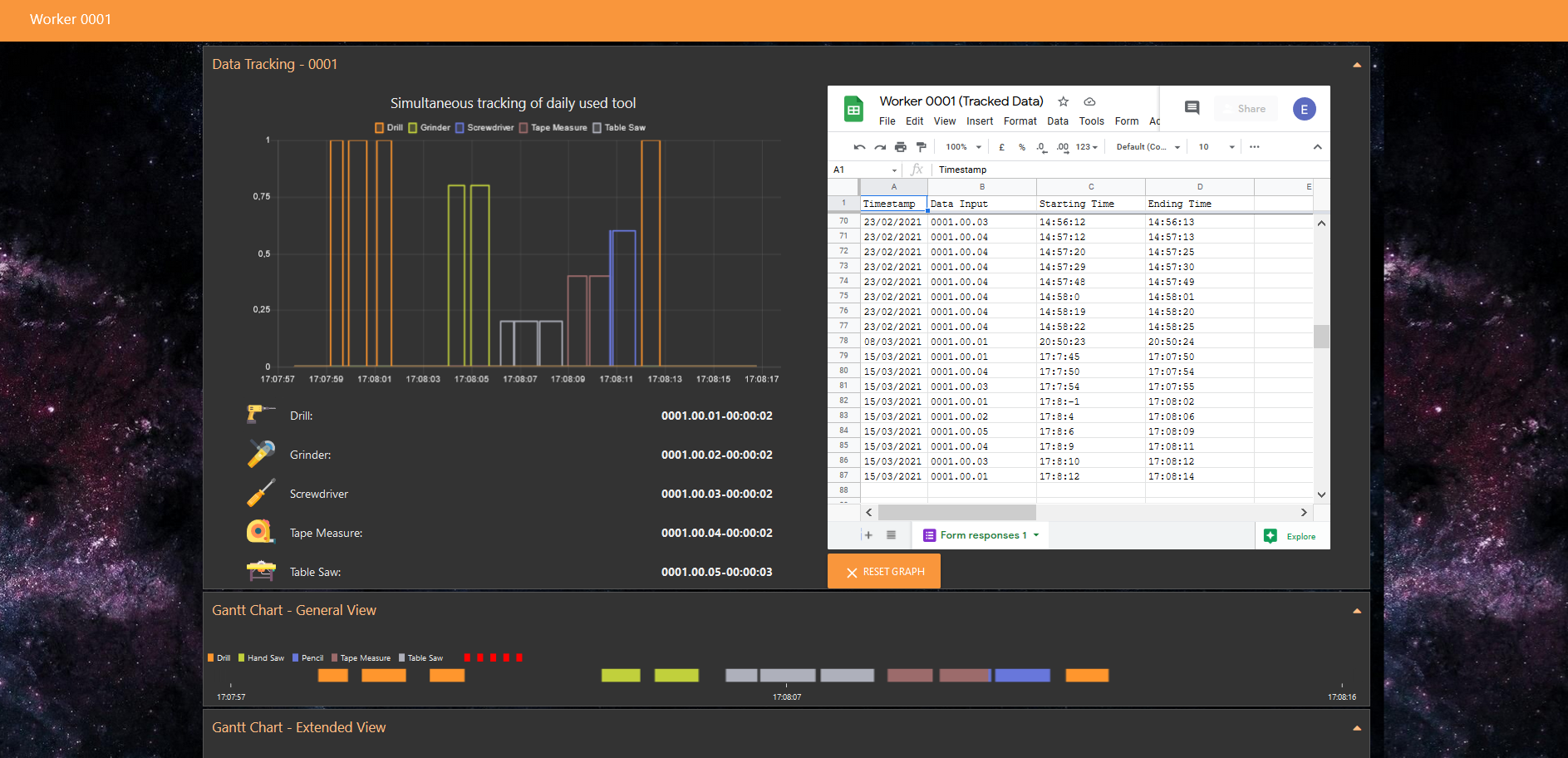The image size is (1568, 758).
Task: Toggle Drill in Gantt chart legend
Action: 219,657
